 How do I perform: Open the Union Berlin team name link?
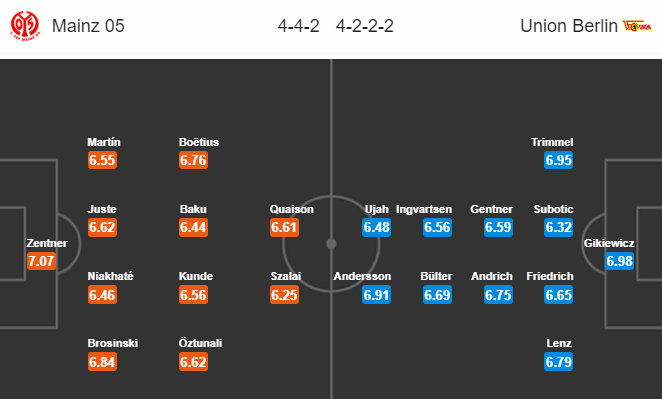point(569,26)
